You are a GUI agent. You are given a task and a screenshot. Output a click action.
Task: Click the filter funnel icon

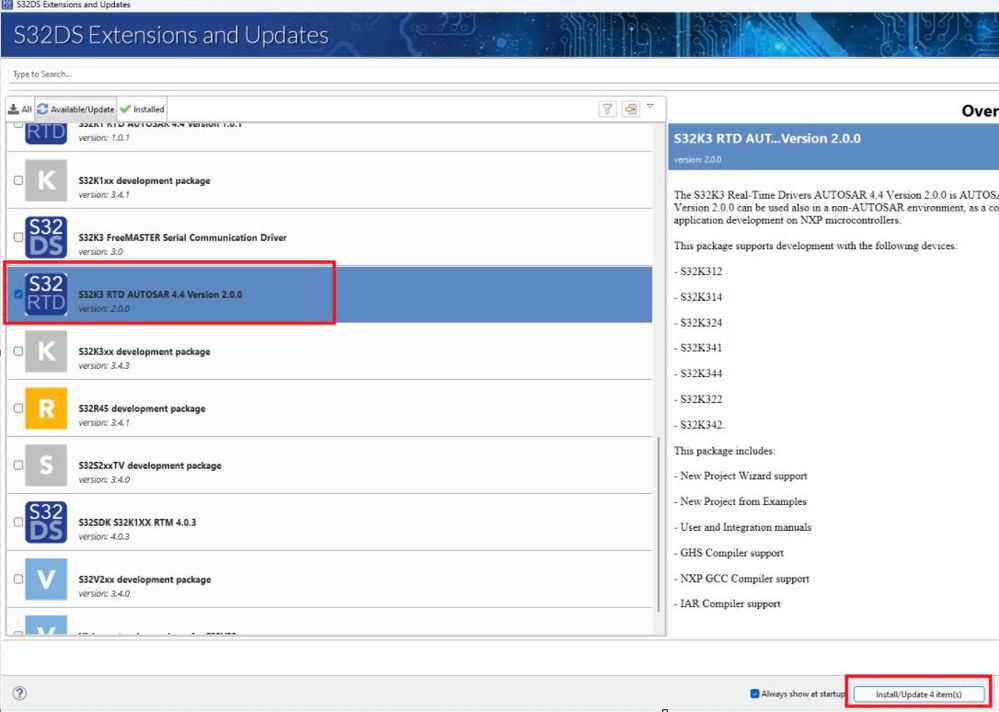tap(607, 109)
